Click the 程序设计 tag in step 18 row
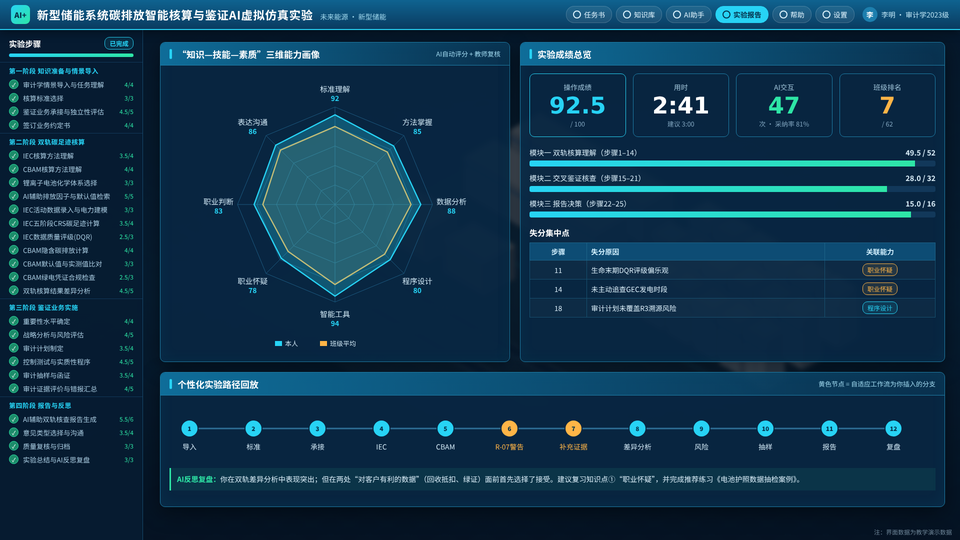This screenshot has width=960, height=540. 880,308
